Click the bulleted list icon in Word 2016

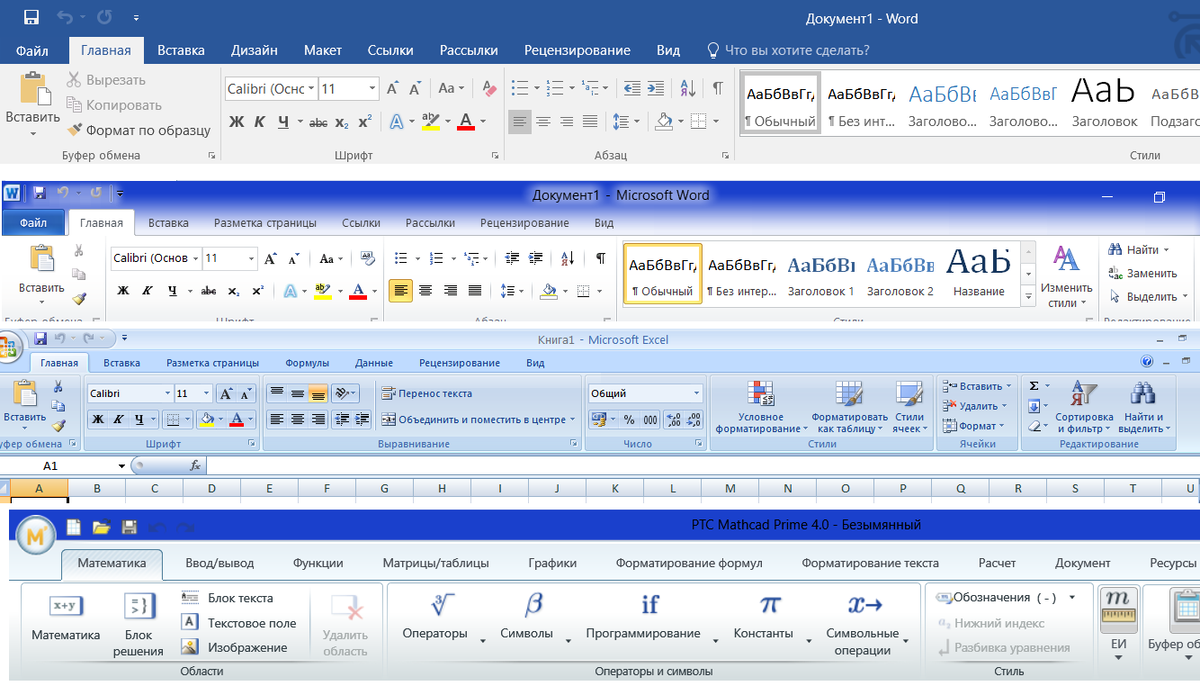[520, 89]
